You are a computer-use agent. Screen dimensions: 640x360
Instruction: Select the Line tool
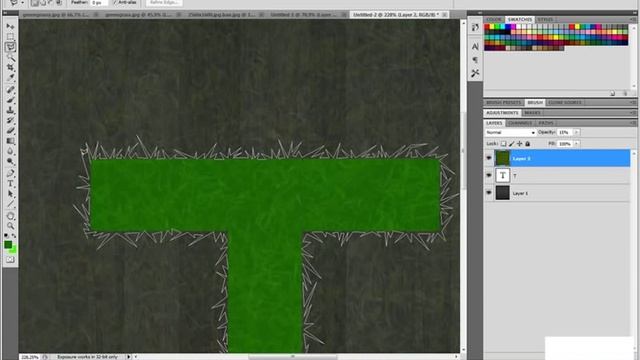click(10, 204)
